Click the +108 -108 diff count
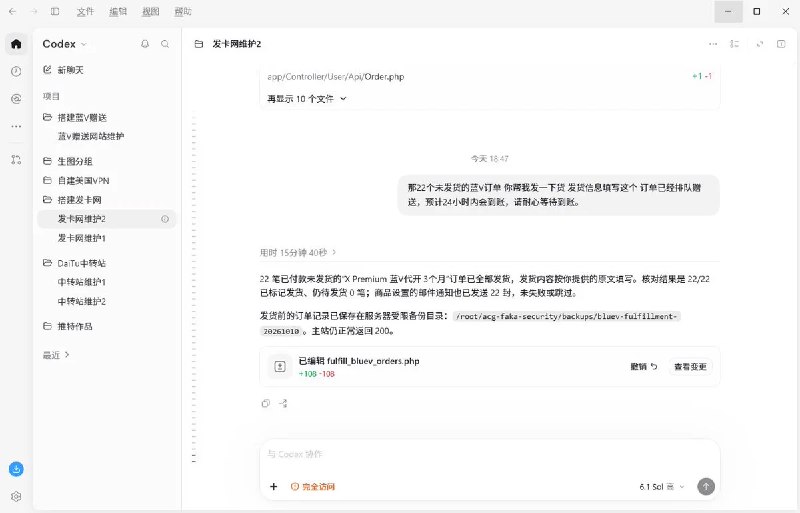Viewport: 800px width, 513px height. pos(316,374)
